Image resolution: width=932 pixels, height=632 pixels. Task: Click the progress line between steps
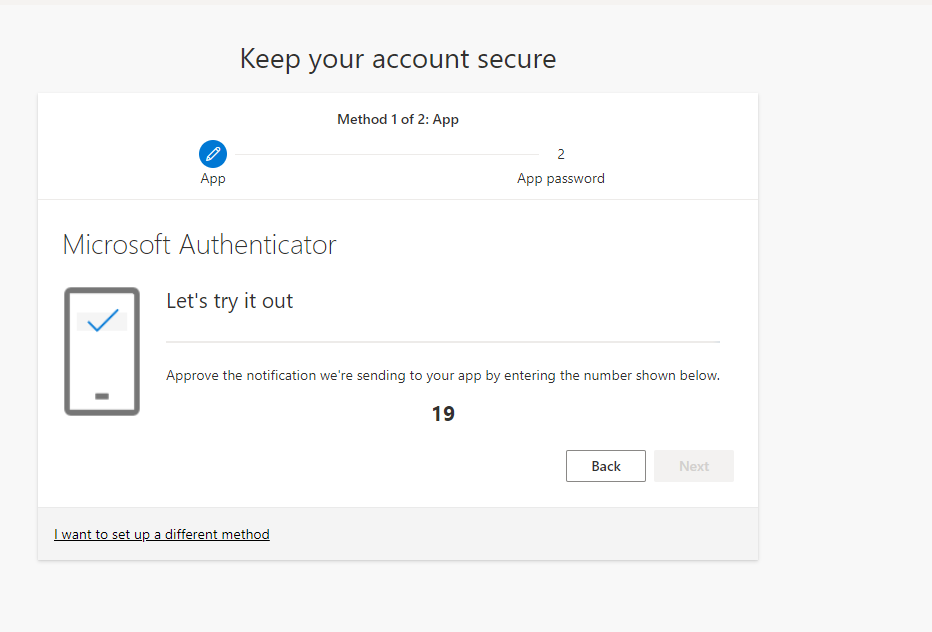(387, 155)
